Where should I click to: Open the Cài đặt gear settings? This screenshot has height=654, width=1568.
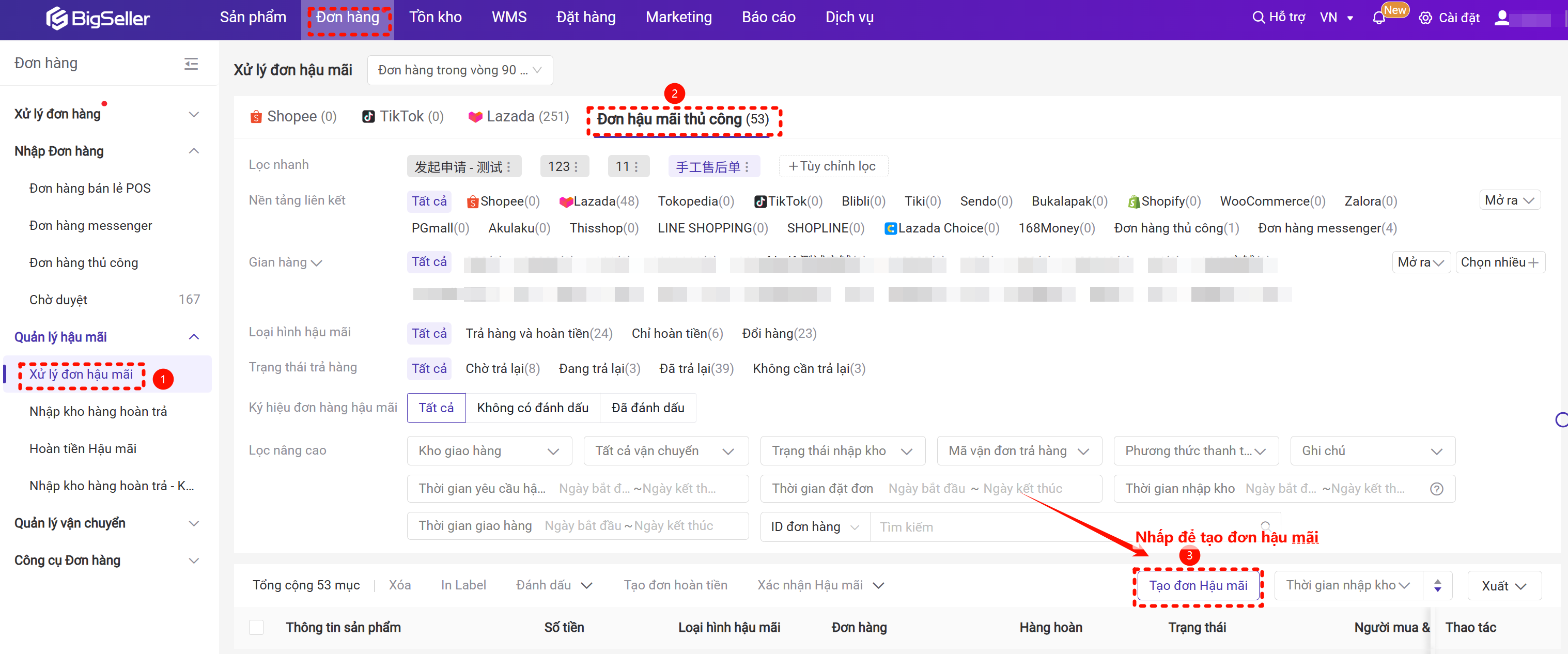click(x=1425, y=18)
